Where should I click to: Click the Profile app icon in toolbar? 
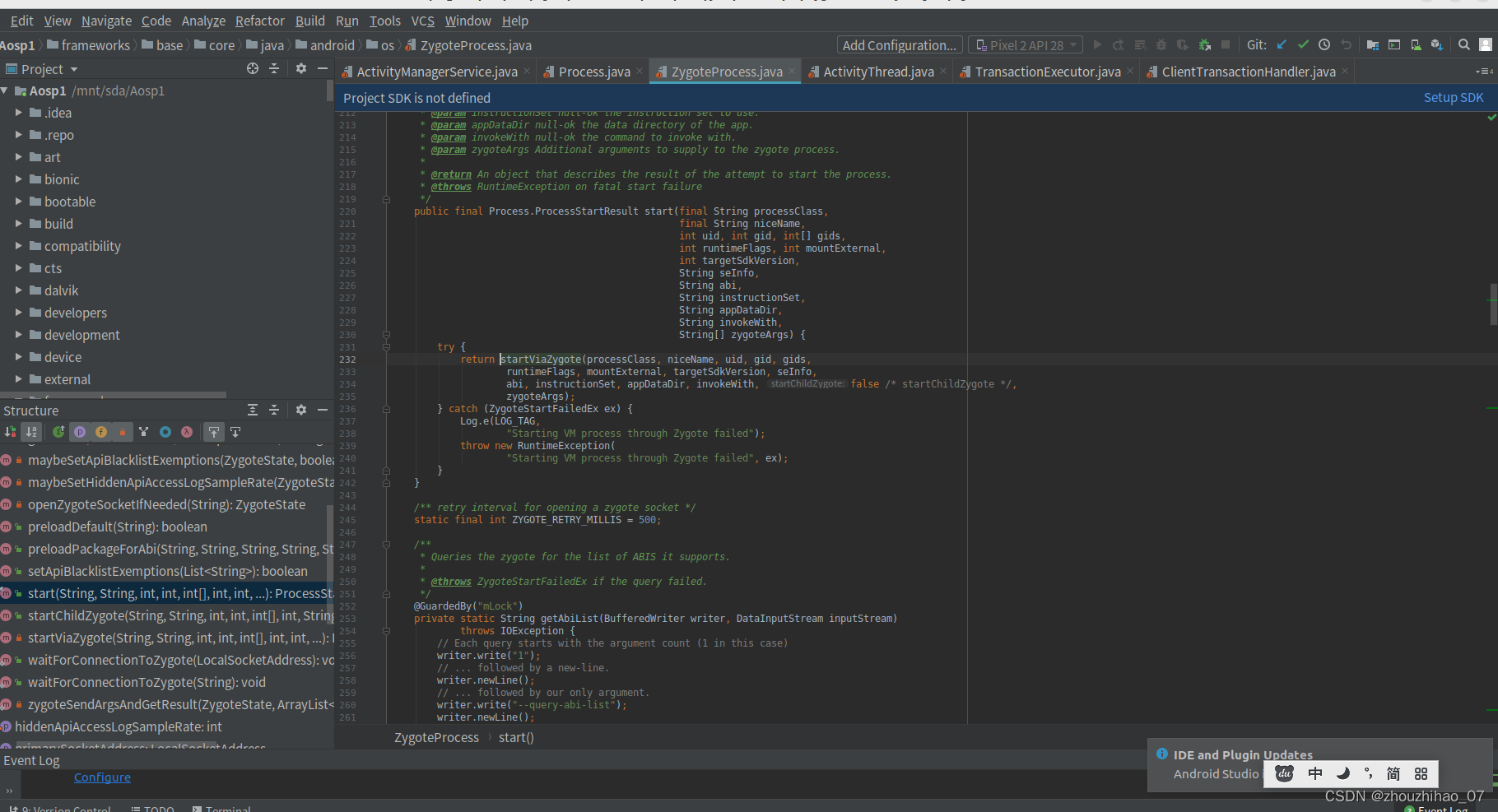1183,45
